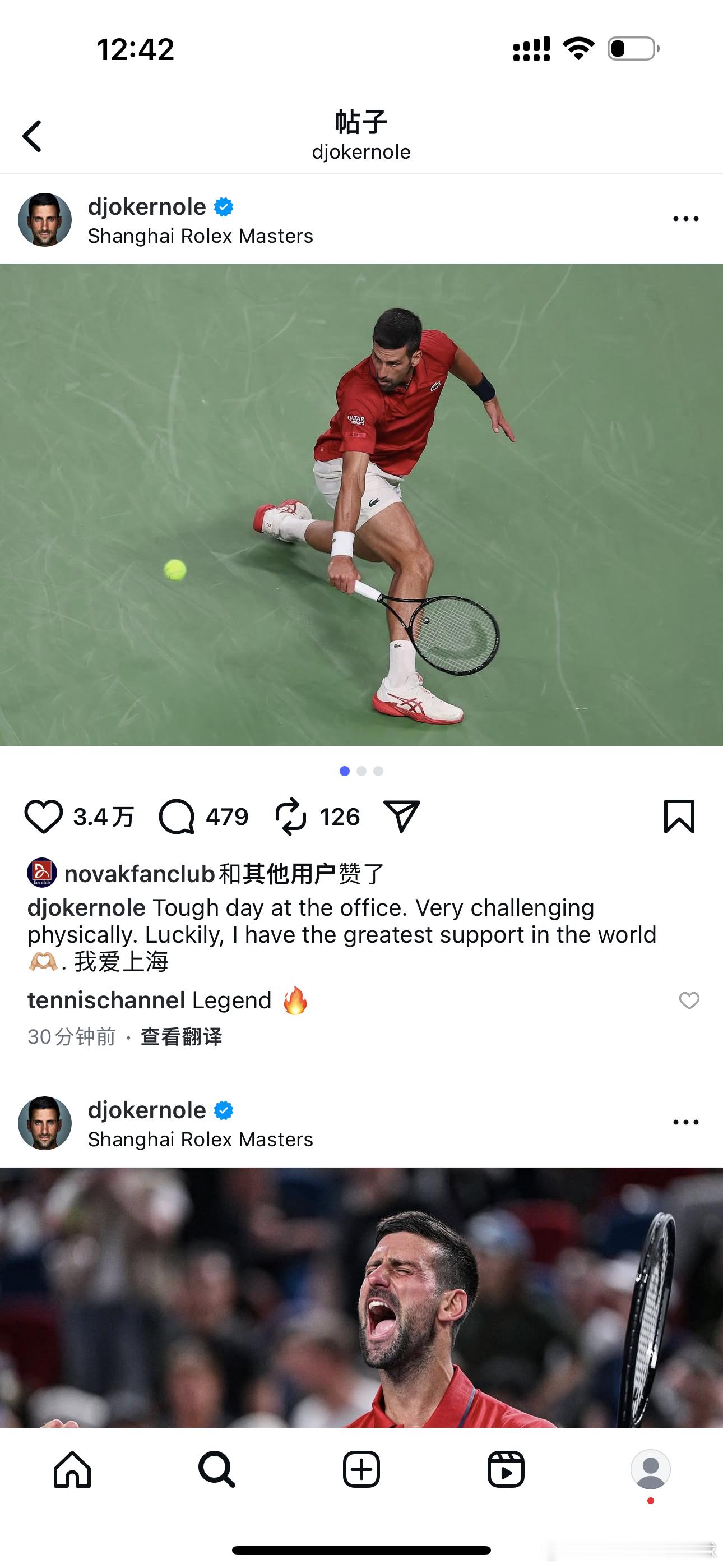Screen dimensions: 723x1568
Task: Tap 查看翻译 to view translation
Action: (182, 1036)
